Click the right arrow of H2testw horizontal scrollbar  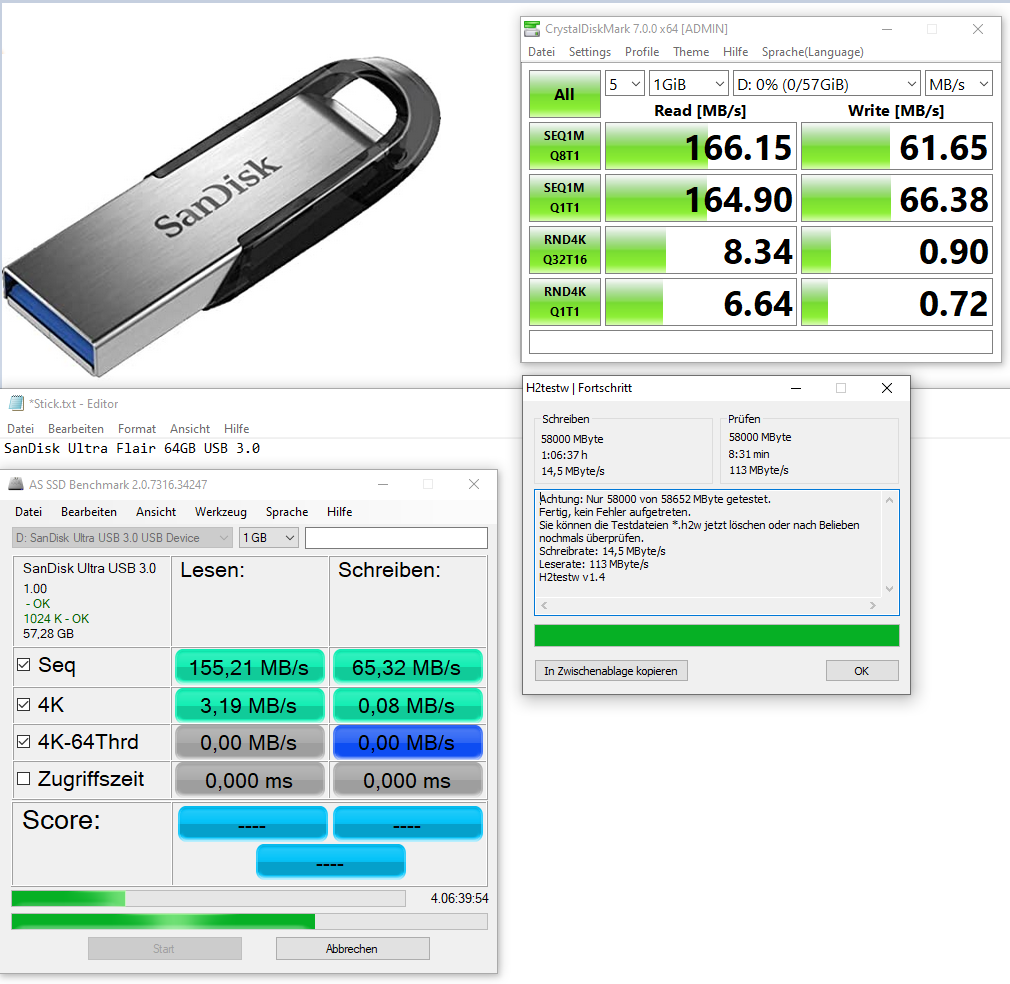[x=873, y=605]
